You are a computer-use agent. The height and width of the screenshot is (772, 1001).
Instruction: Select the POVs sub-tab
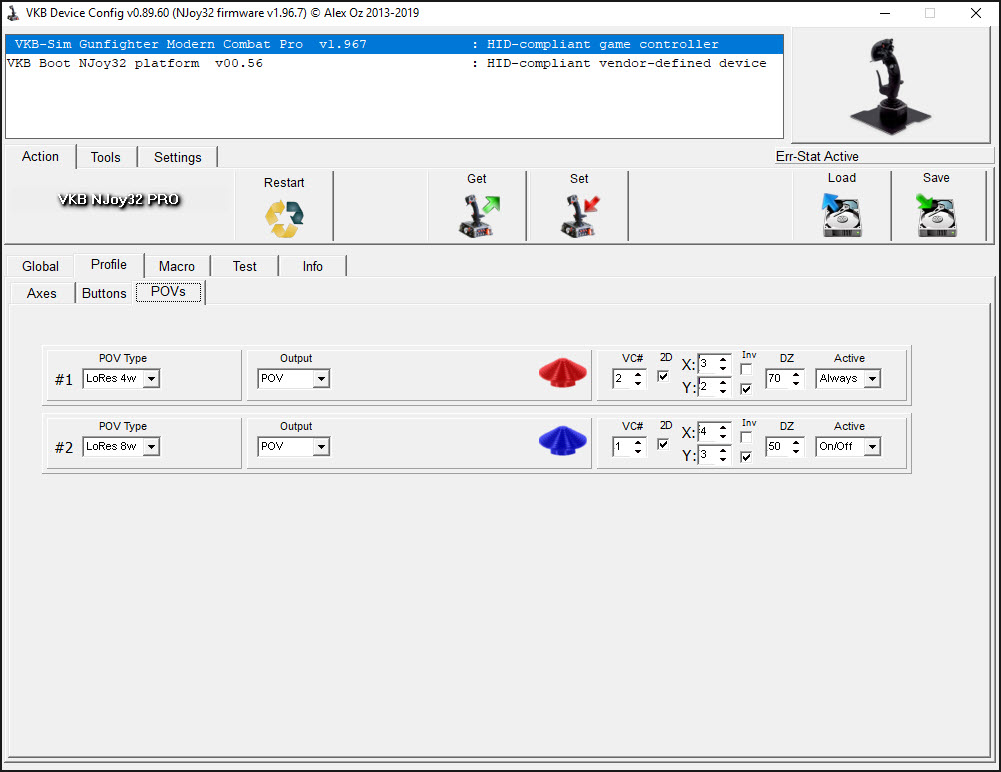click(x=169, y=292)
